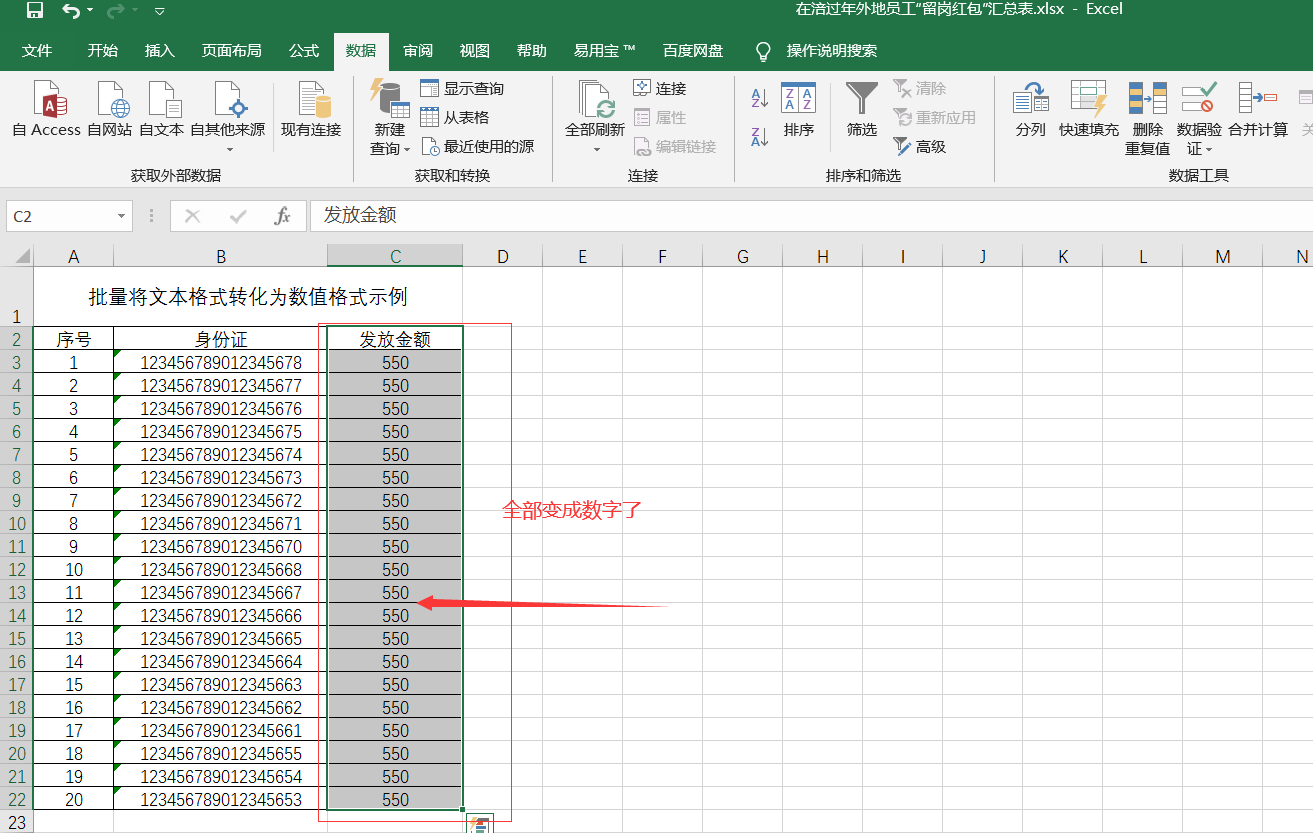1313x833 pixels.
Task: Open the Quick Access Toolbar customize arrow
Action: 161,11
